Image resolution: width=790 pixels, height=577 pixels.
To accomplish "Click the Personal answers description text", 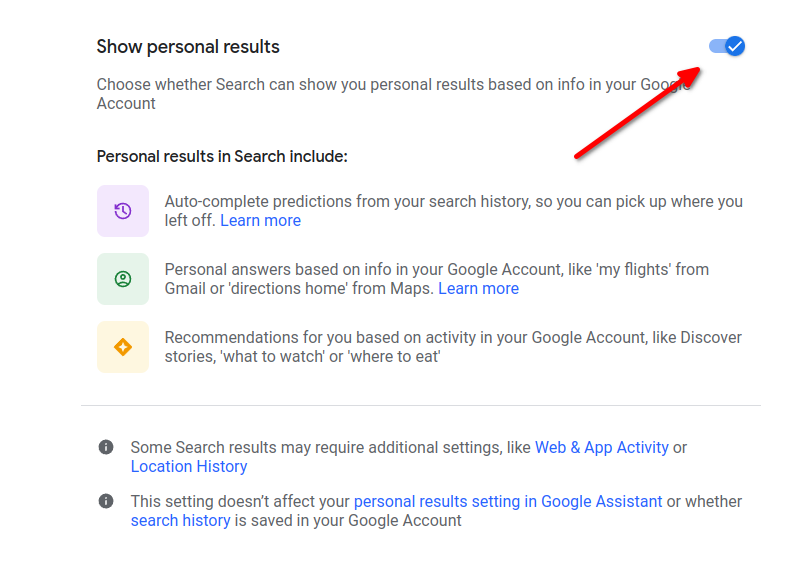I will click(437, 279).
